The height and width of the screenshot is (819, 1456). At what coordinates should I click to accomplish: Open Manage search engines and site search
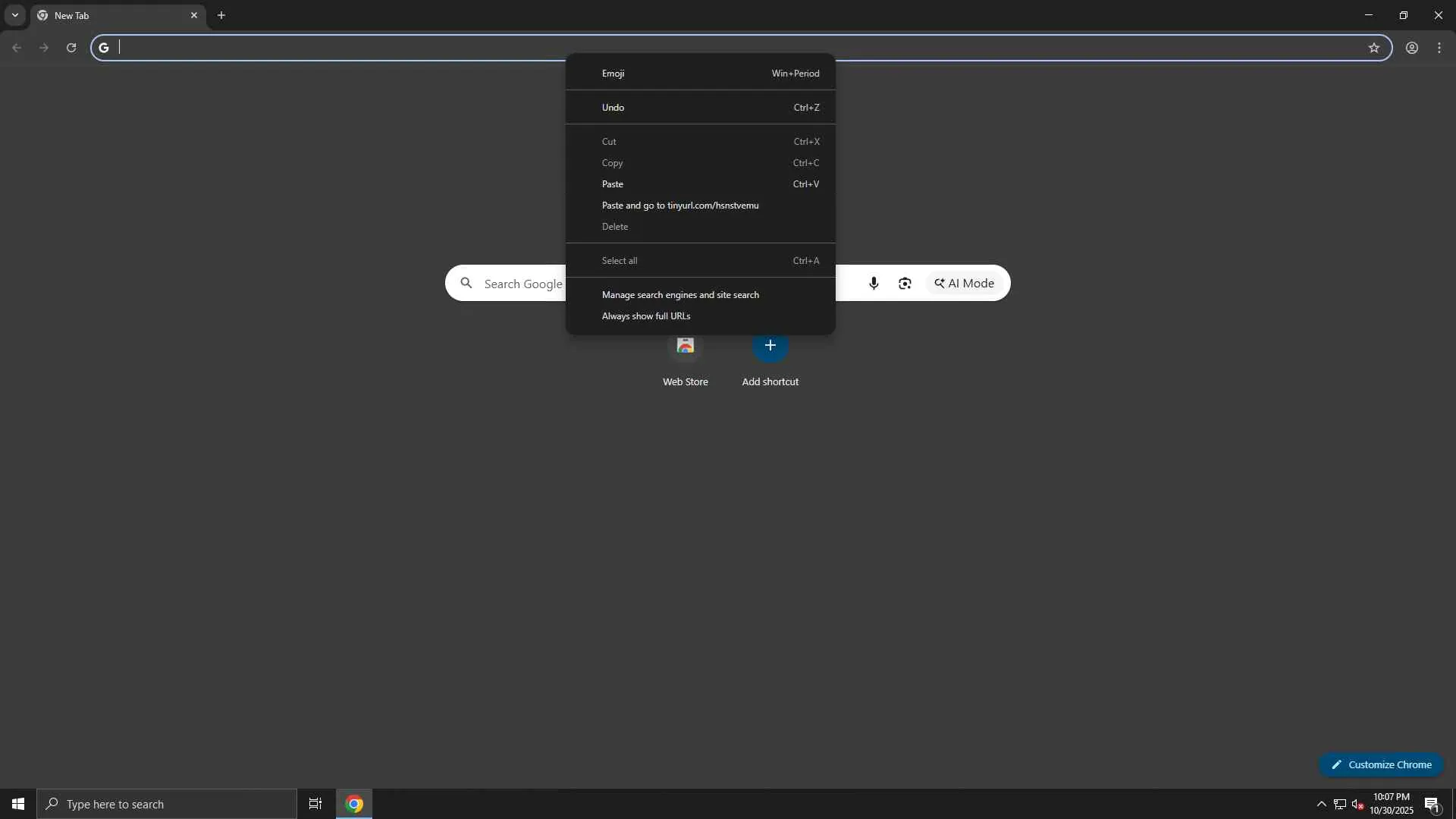pos(679,295)
